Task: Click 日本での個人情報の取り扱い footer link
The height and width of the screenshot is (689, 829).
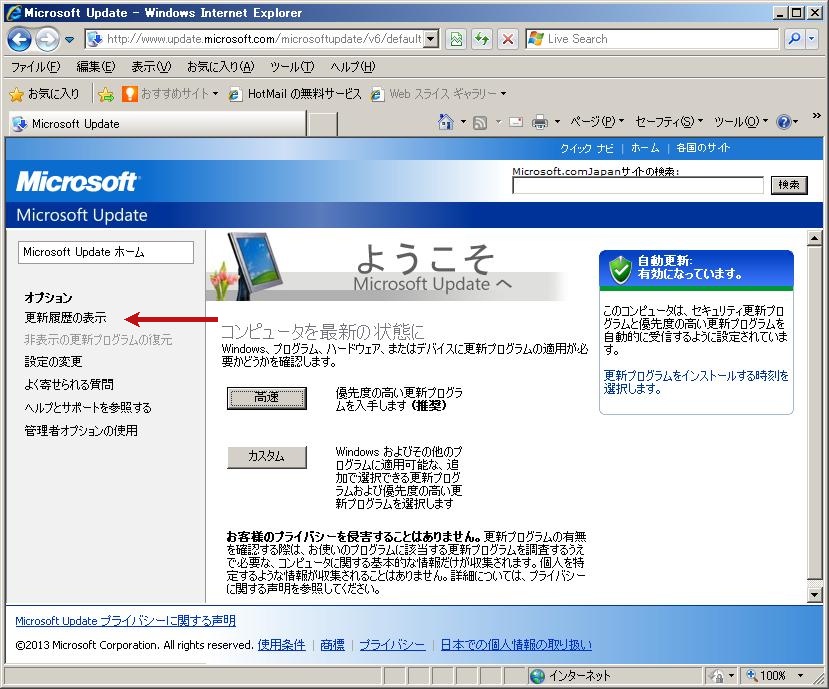Action: pyautogui.click(x=516, y=645)
